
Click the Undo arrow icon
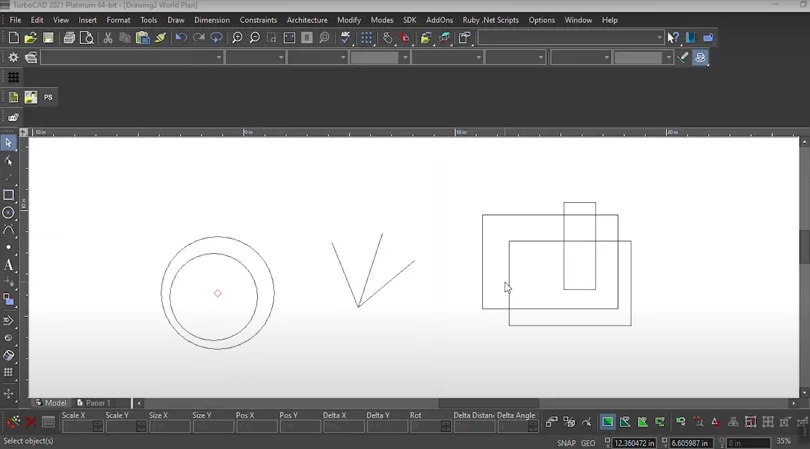[x=181, y=38]
